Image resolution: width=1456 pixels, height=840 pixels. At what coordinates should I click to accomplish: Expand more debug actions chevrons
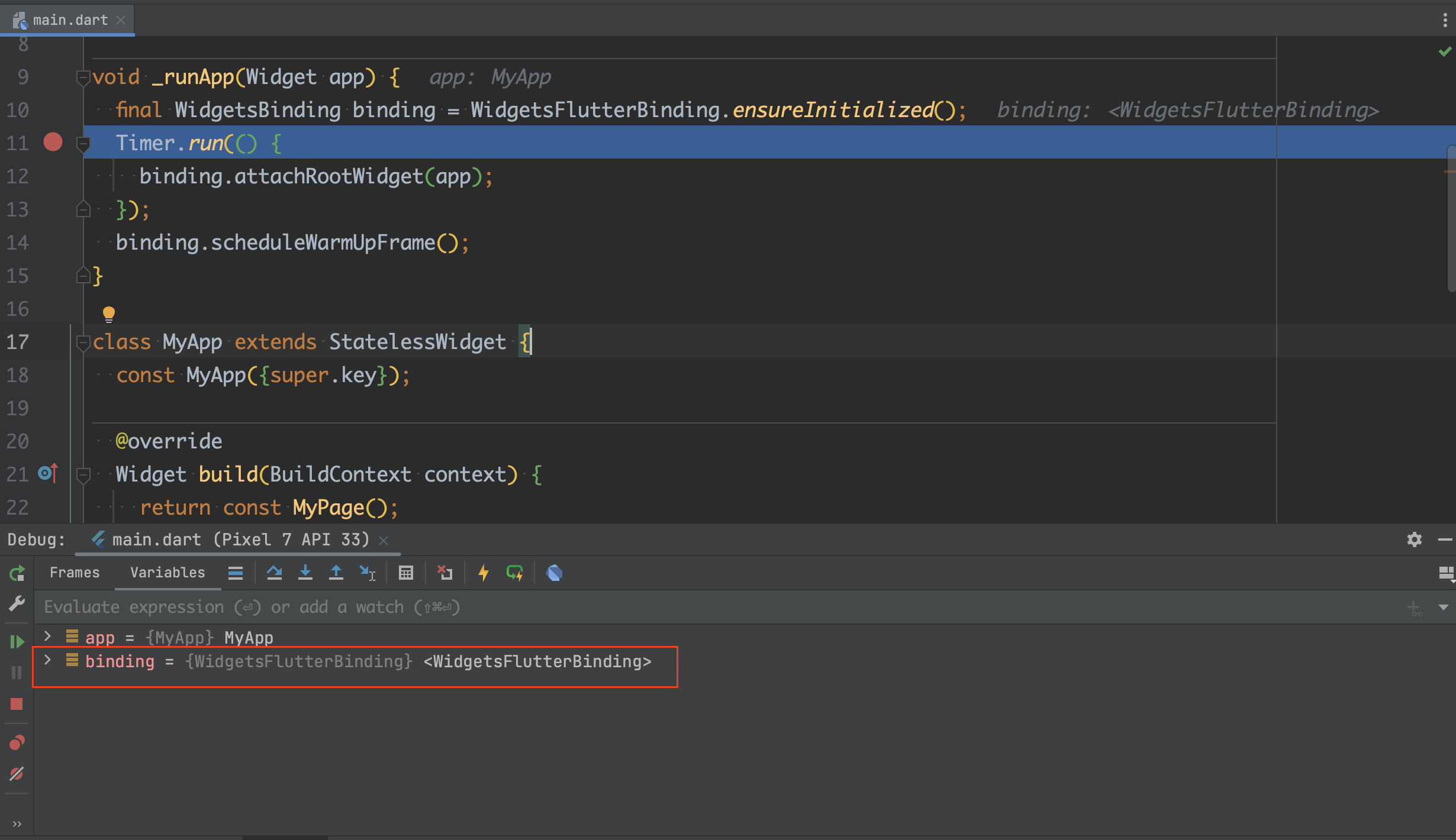(17, 823)
